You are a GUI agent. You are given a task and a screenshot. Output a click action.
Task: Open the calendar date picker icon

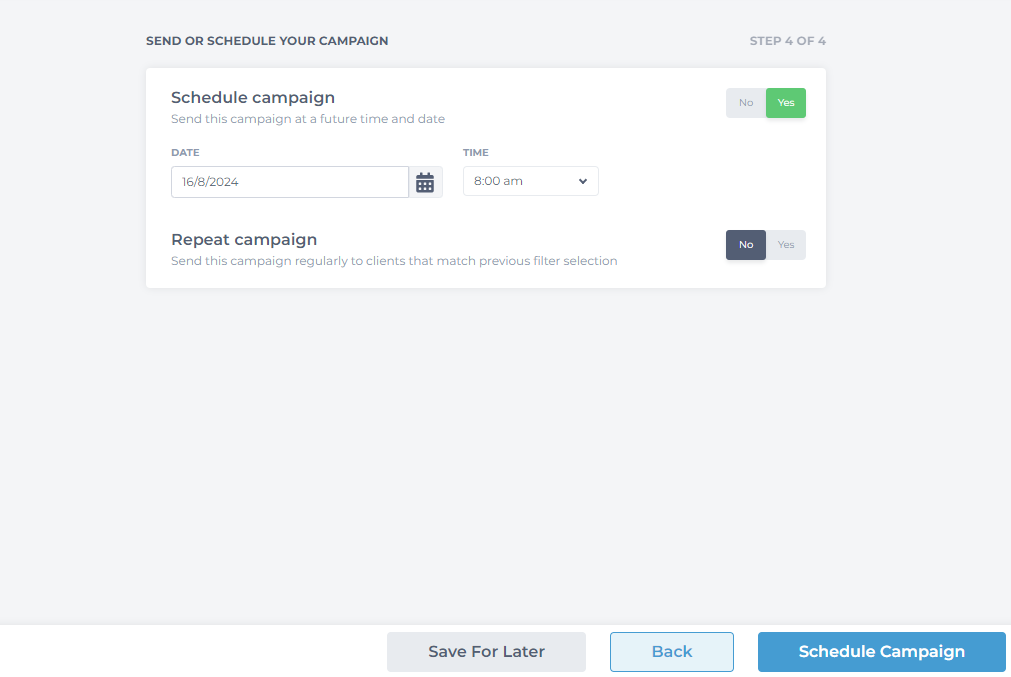pyautogui.click(x=425, y=182)
